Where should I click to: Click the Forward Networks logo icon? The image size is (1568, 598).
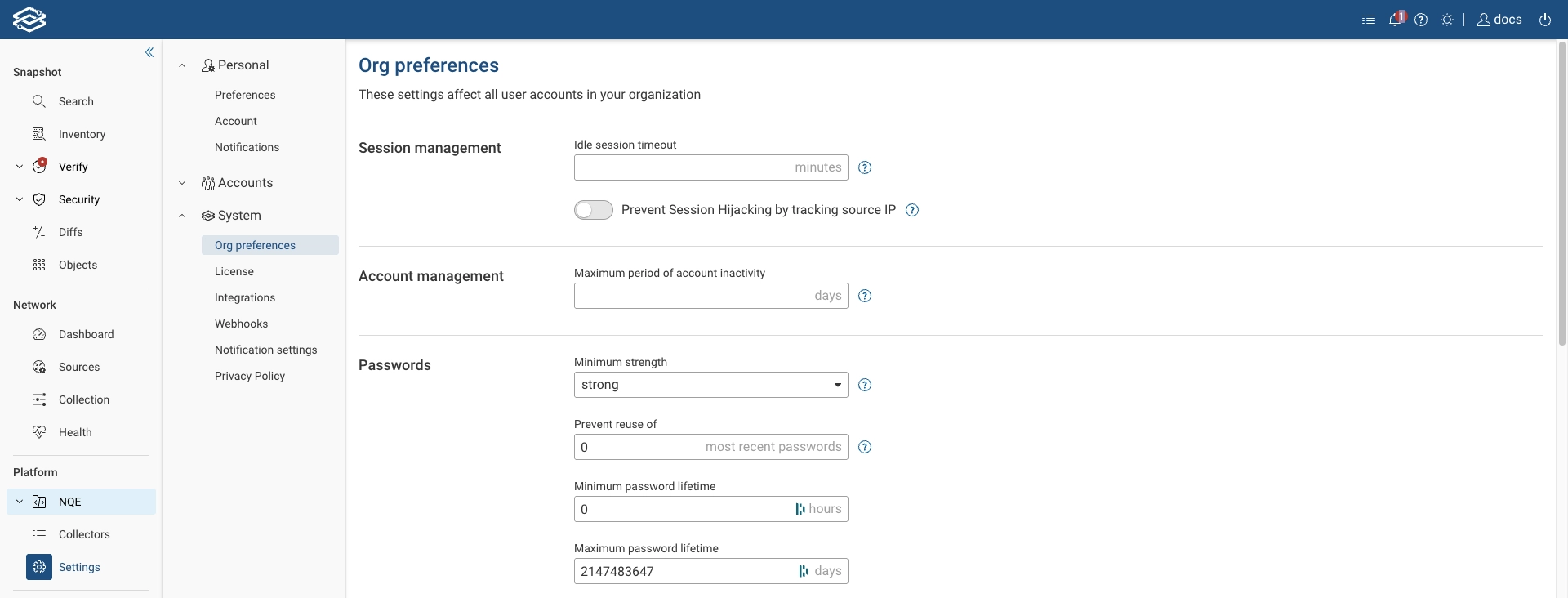[x=29, y=19]
